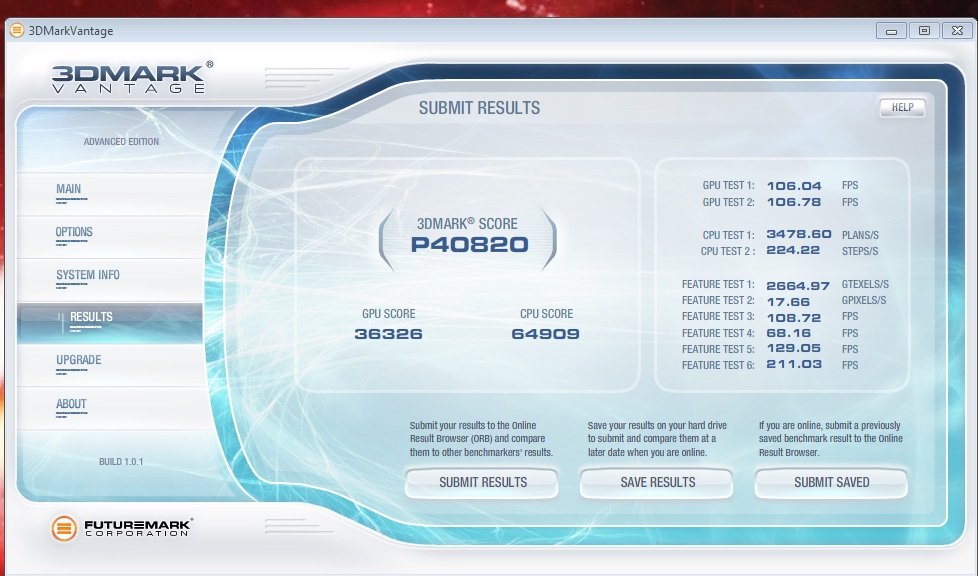The image size is (978, 576).
Task: Click the 3DMark Vantage logo
Action: pos(132,77)
